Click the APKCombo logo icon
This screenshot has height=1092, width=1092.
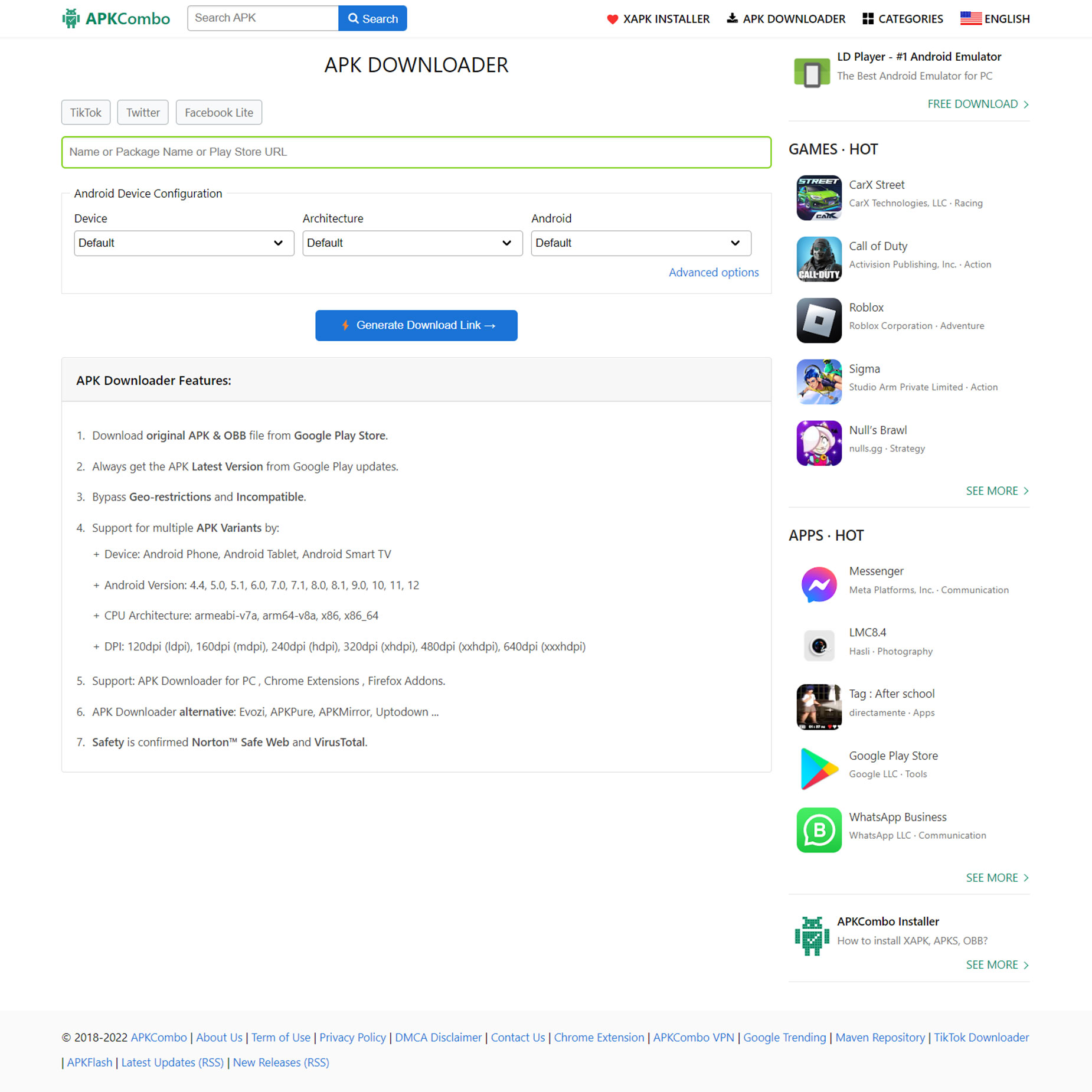[x=71, y=18]
